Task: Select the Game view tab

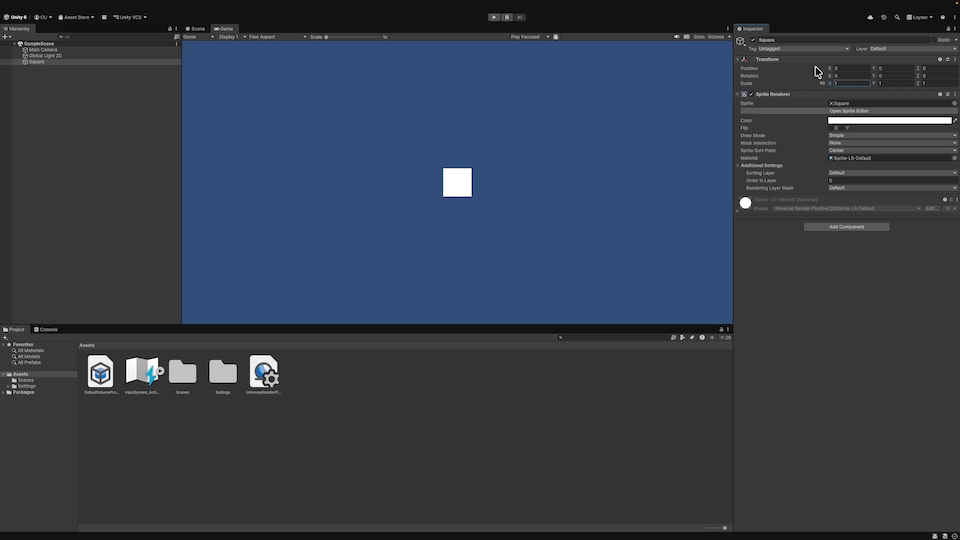Action: coord(223,29)
